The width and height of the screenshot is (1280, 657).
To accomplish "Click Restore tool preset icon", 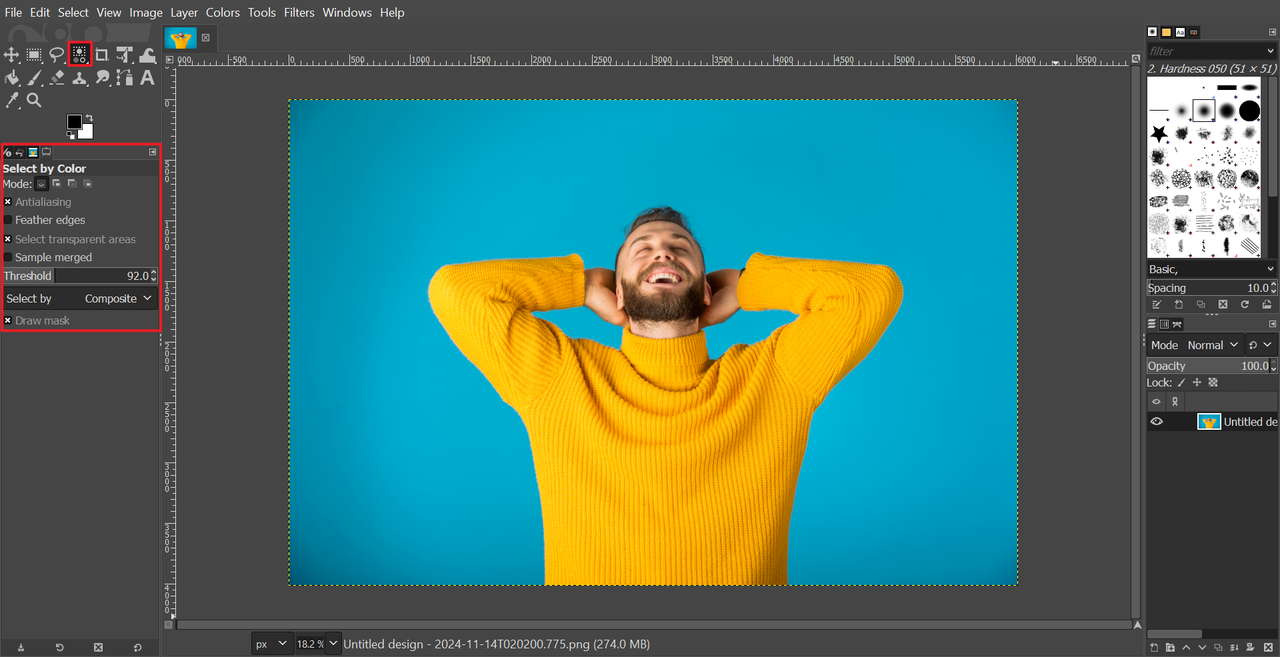I will [59, 647].
